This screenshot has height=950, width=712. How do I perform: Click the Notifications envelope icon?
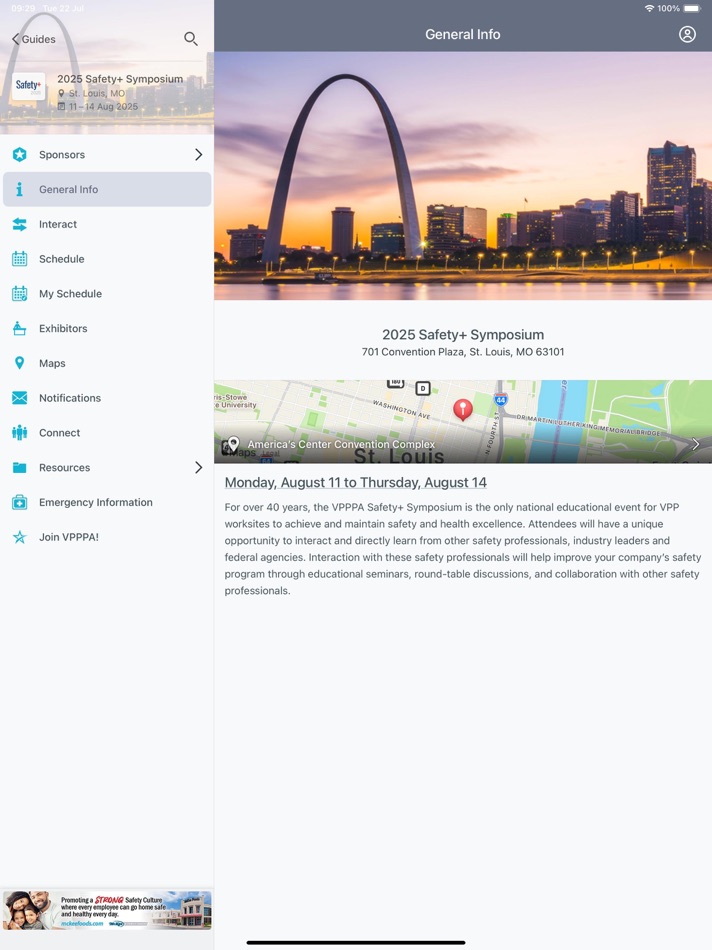coord(19,398)
